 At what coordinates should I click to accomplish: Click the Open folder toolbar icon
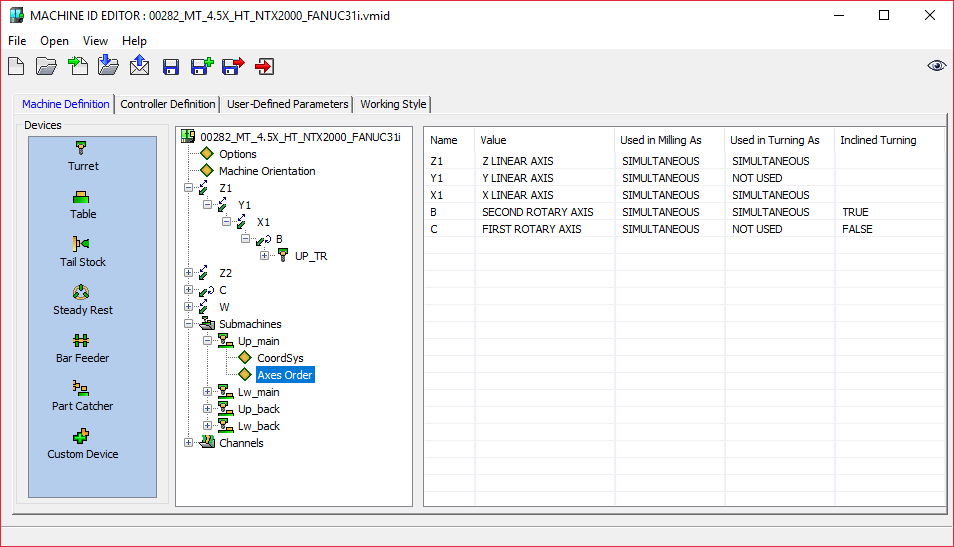(46, 66)
